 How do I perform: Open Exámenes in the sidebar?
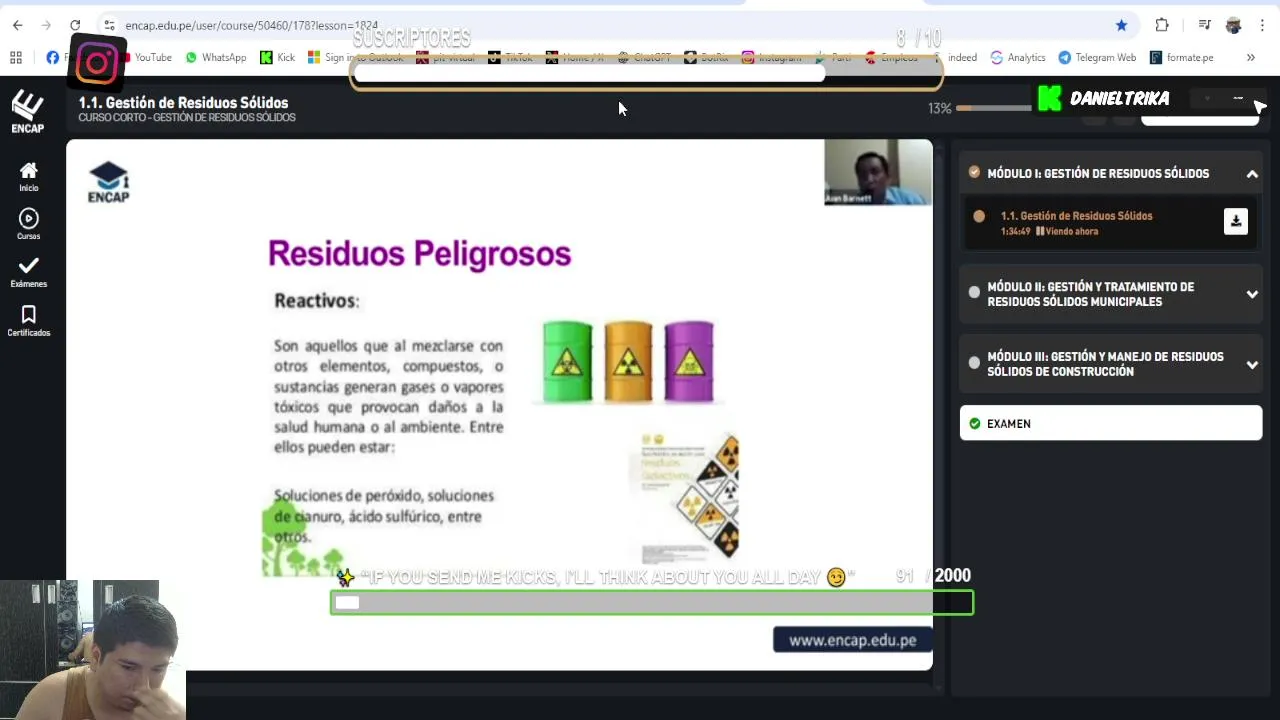click(28, 272)
